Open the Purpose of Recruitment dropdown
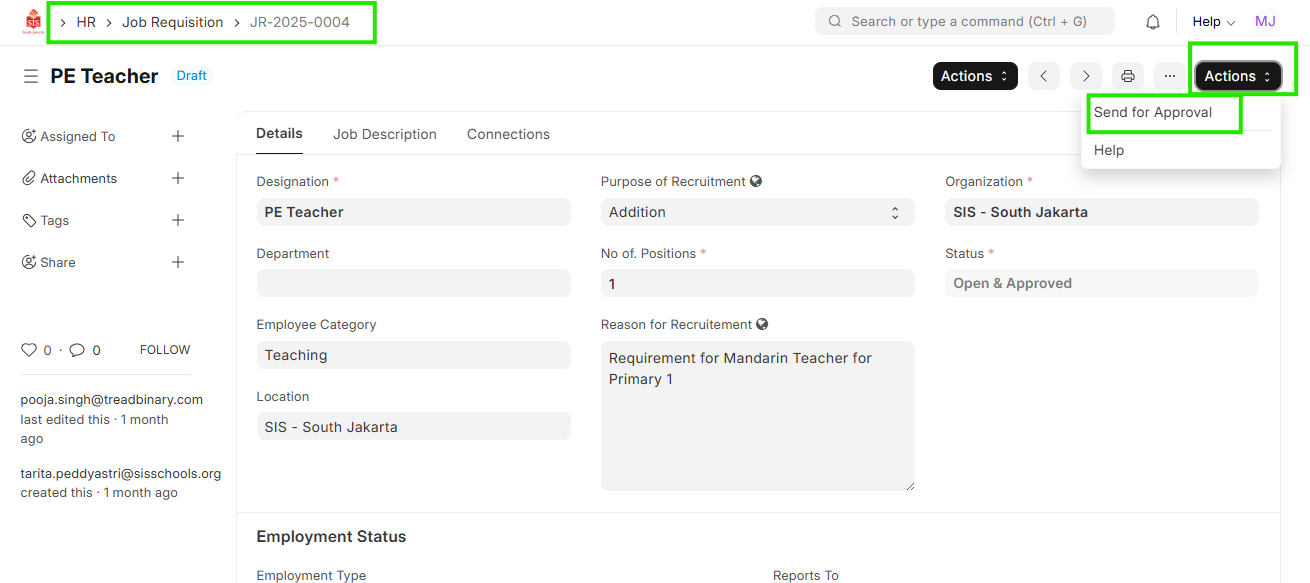 click(x=757, y=212)
